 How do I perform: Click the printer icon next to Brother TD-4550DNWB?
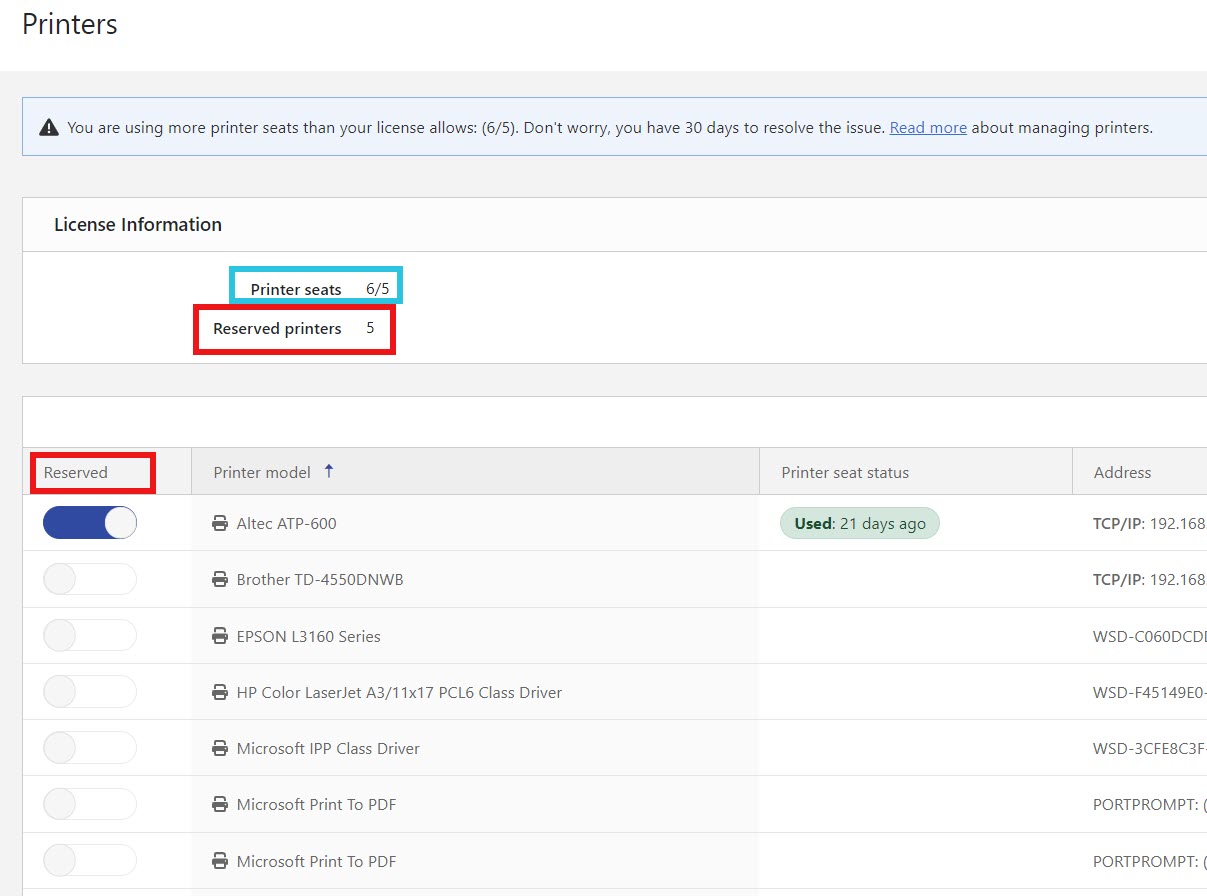click(220, 580)
